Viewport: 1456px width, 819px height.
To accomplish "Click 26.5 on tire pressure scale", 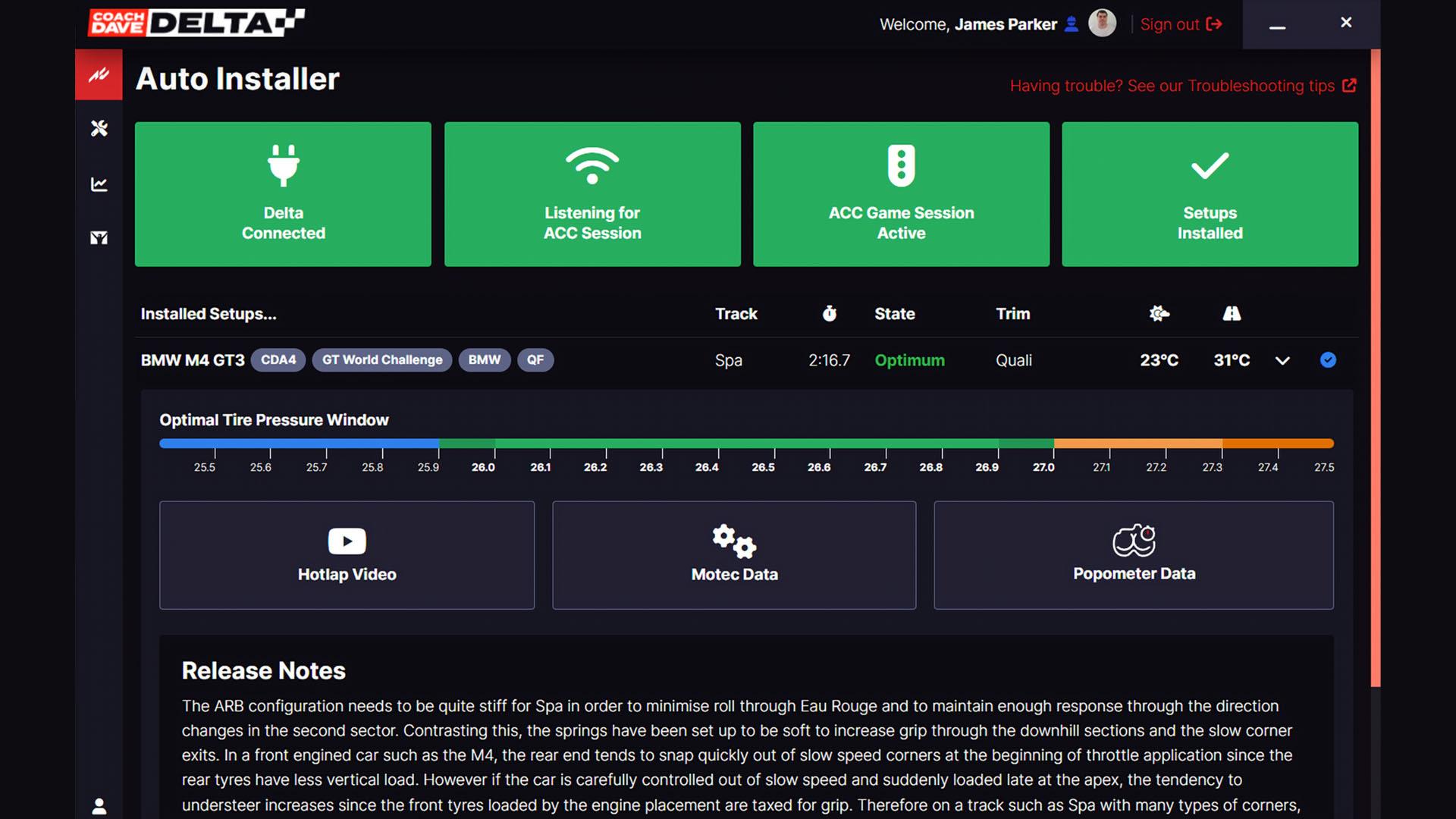I will 763,467.
